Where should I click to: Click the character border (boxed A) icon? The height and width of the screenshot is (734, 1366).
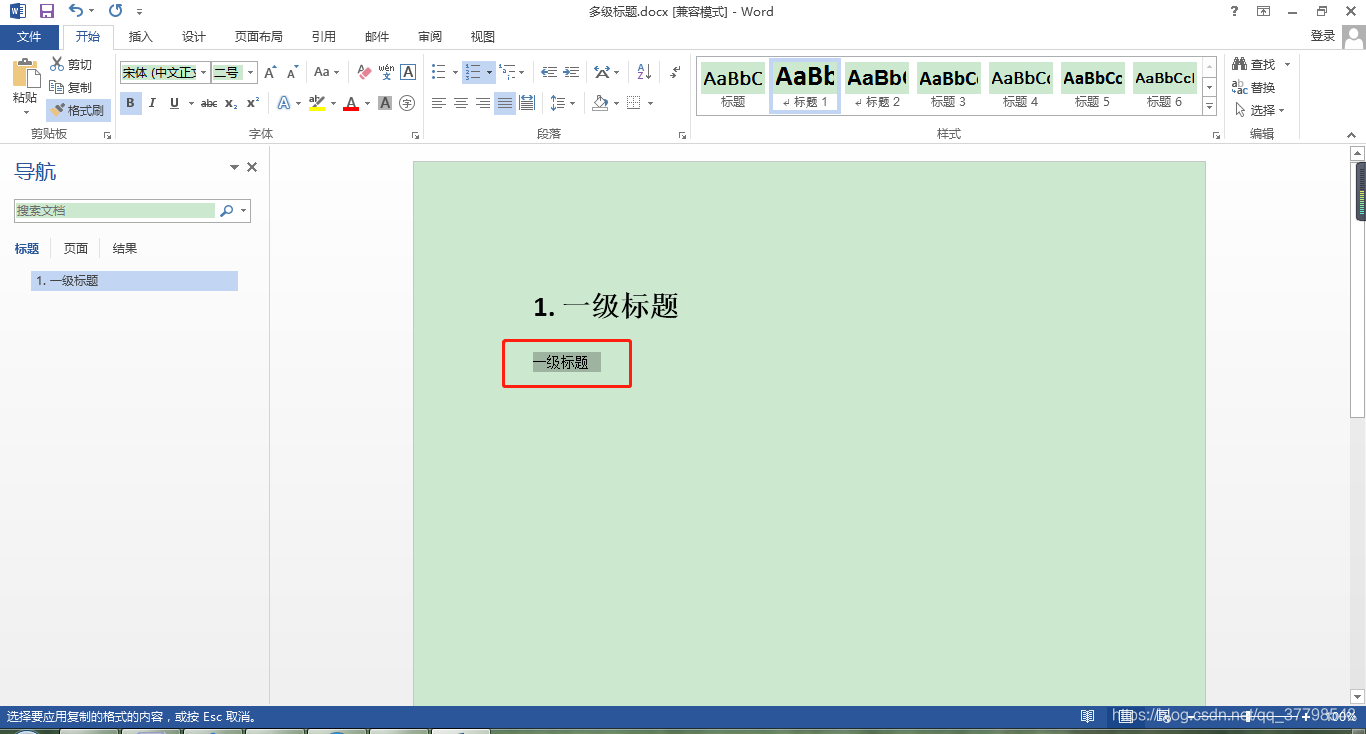pyautogui.click(x=408, y=72)
